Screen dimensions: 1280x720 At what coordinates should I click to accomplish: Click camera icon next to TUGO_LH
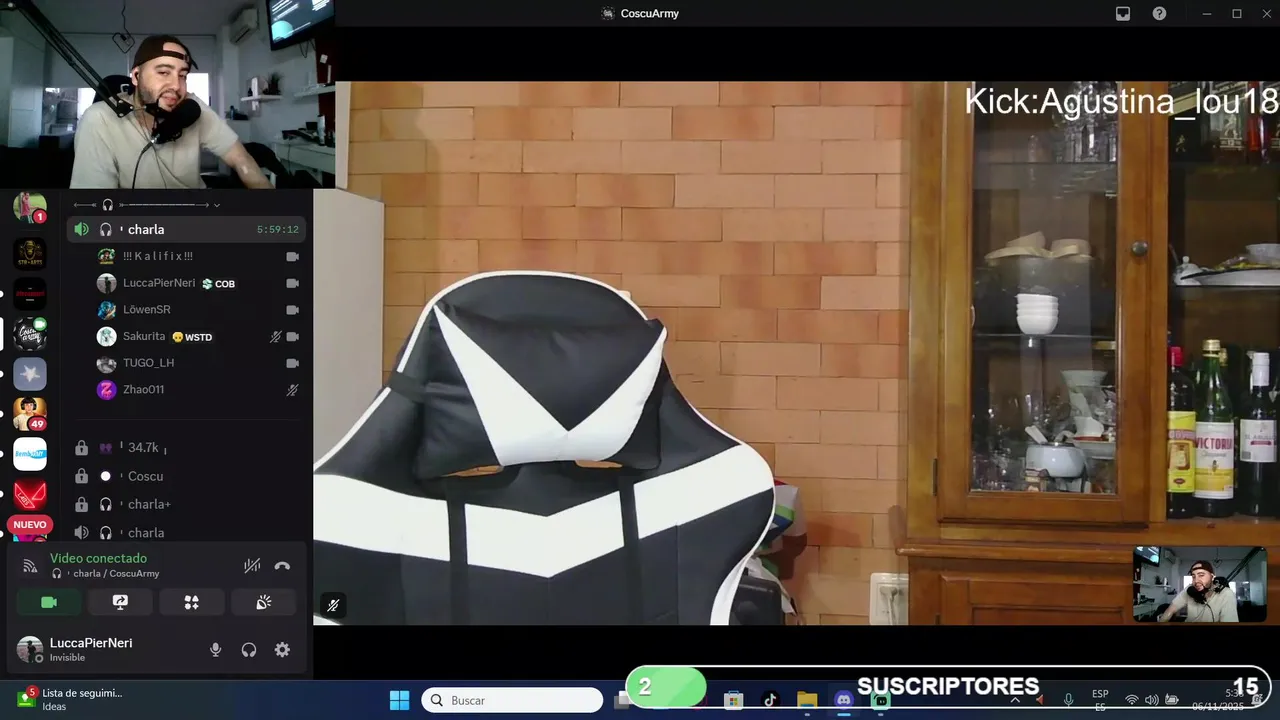tap(292, 363)
